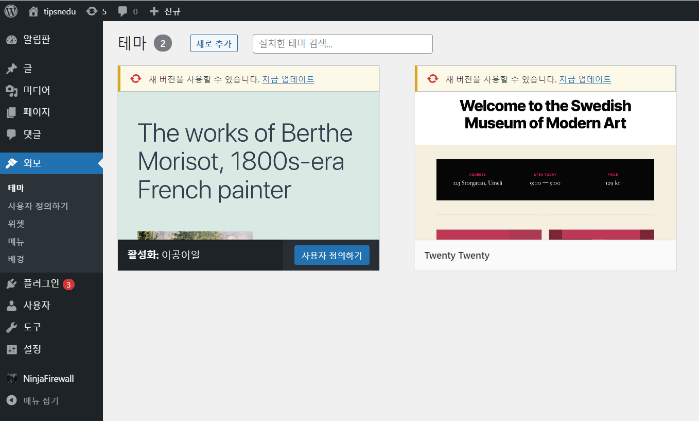The height and width of the screenshot is (421, 699).
Task: Open 사용자 정의하기 submenu item
Action: click(x=38, y=206)
